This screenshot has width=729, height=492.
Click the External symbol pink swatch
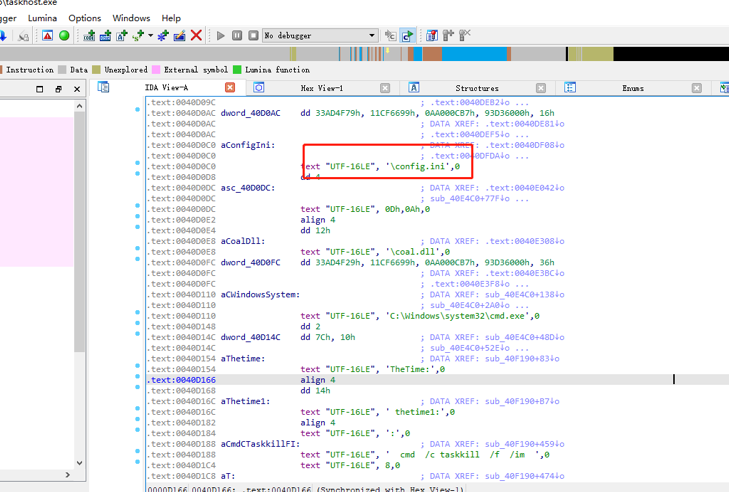(x=156, y=70)
